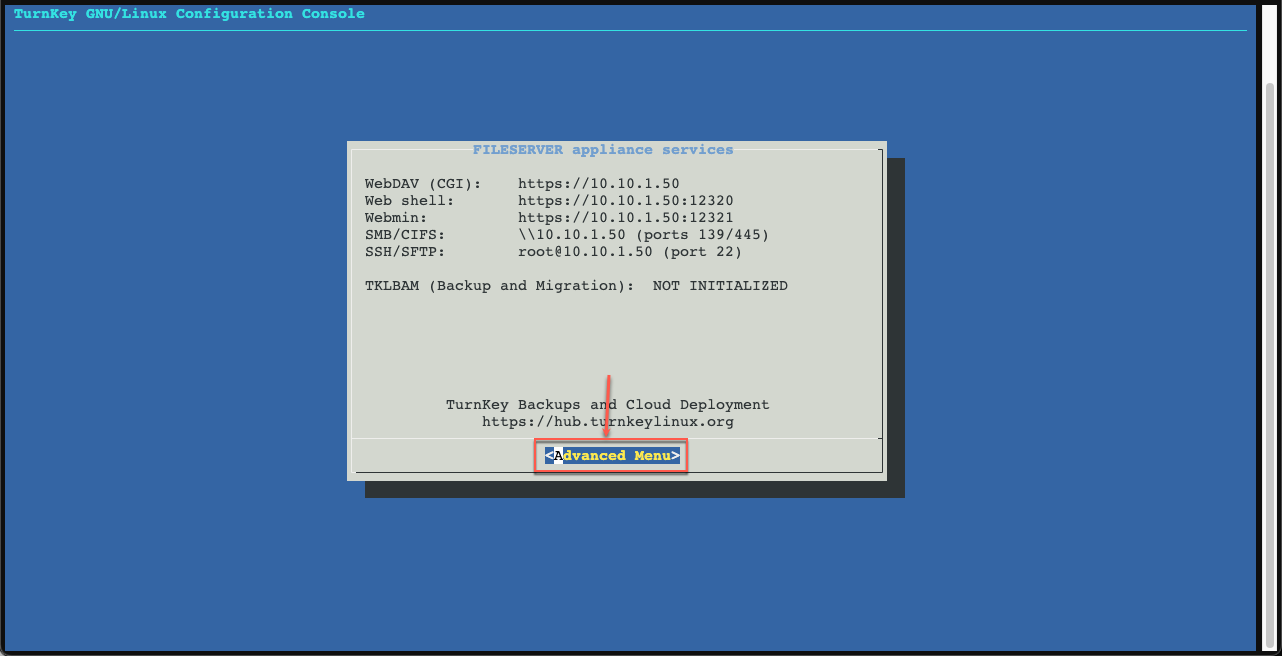Click the FILESERVER appliance services title
This screenshot has height=656, width=1282.
(x=603, y=149)
